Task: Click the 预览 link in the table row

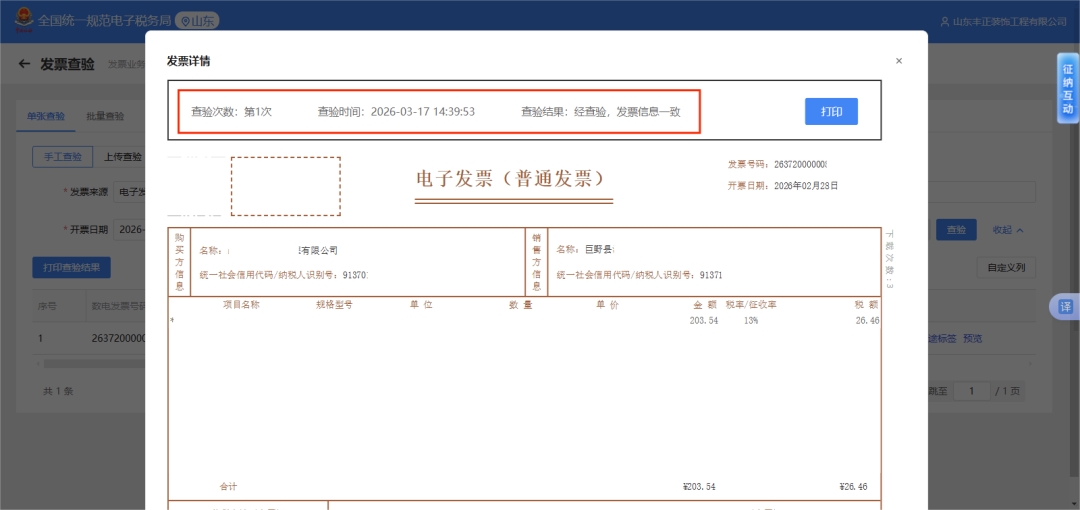Action: click(x=972, y=338)
